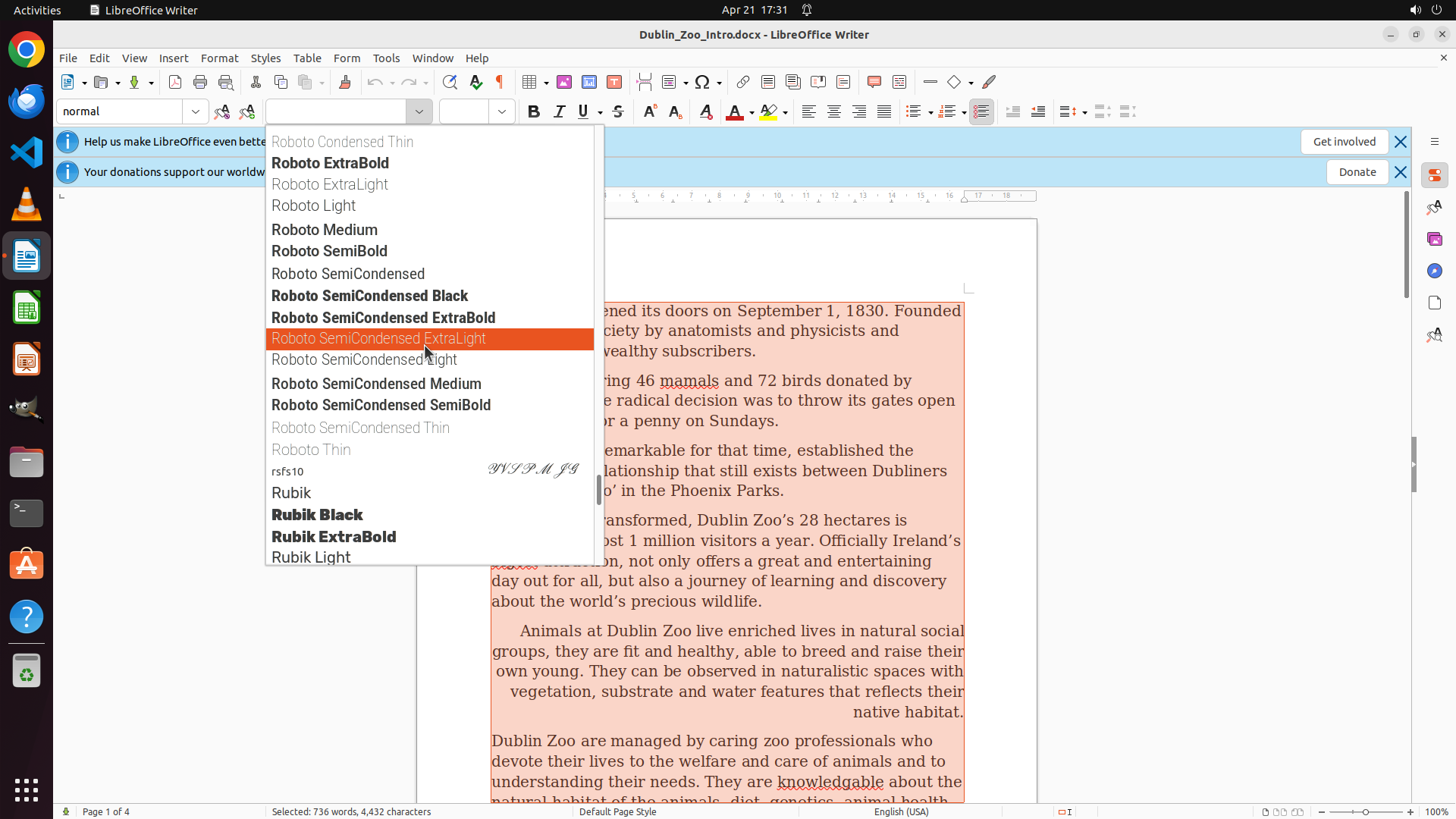Click the Donate button
1456x819 pixels.
click(x=1357, y=172)
